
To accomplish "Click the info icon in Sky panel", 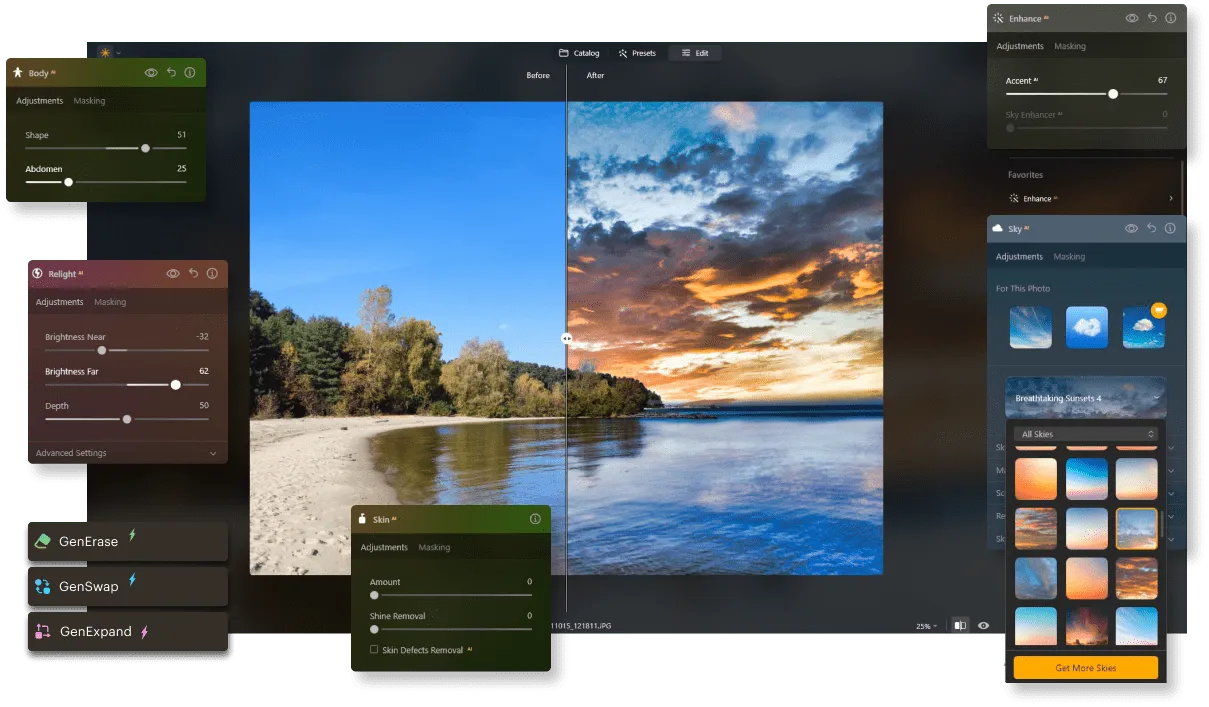I will [x=1170, y=229].
